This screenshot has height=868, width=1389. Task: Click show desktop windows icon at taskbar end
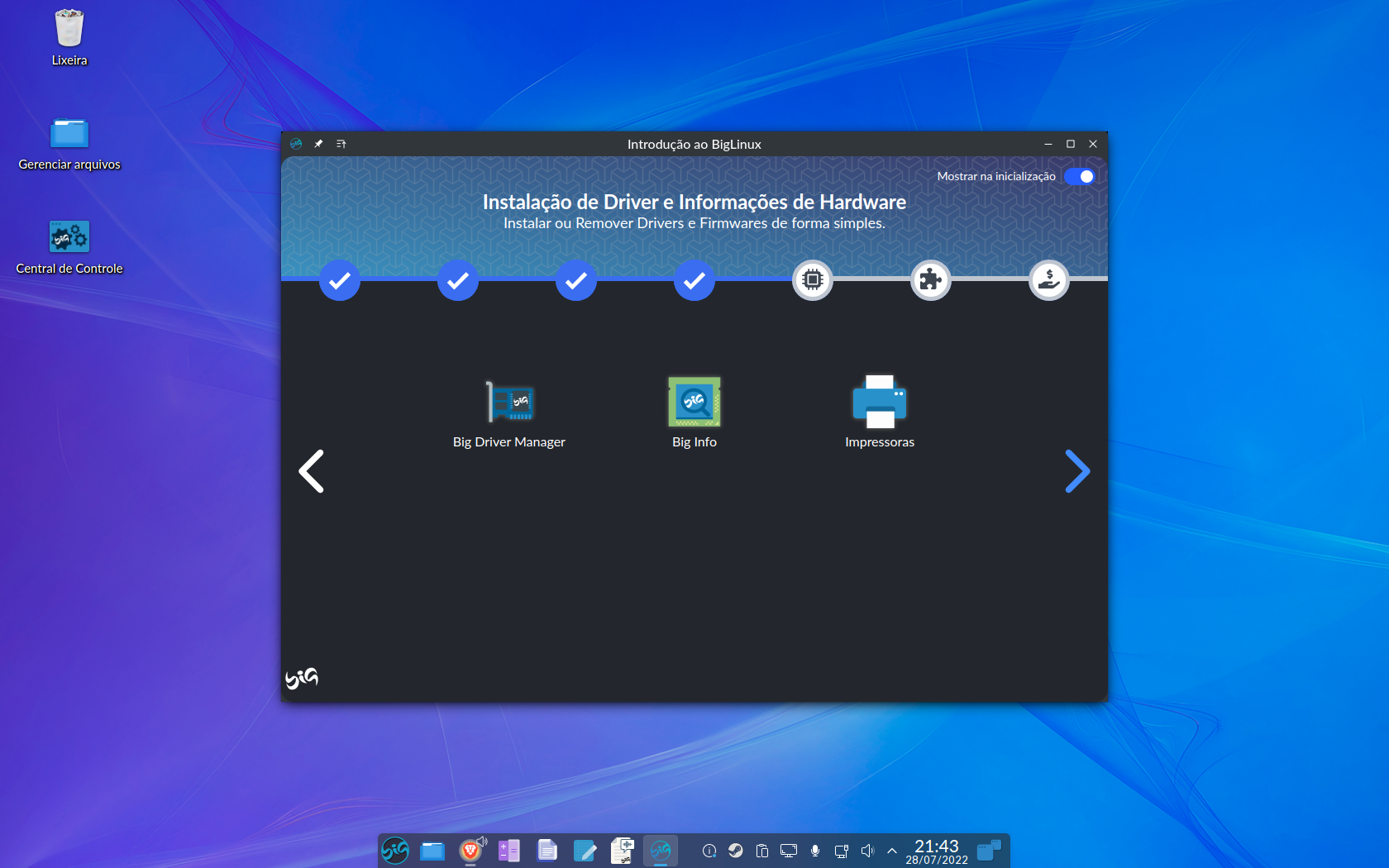(990, 851)
